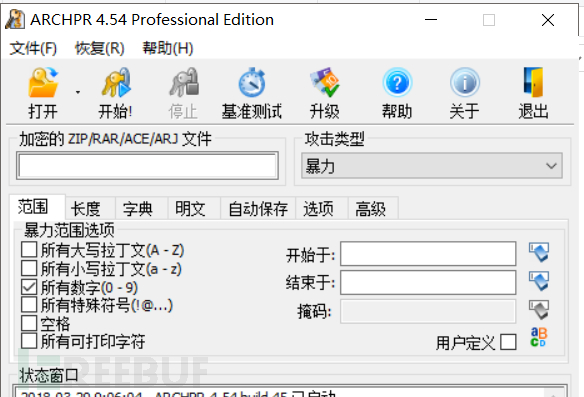Viewport: 584px width, 397px height.
Task: Click the encrypted ZIP/RAR file path field
Action: [x=147, y=165]
